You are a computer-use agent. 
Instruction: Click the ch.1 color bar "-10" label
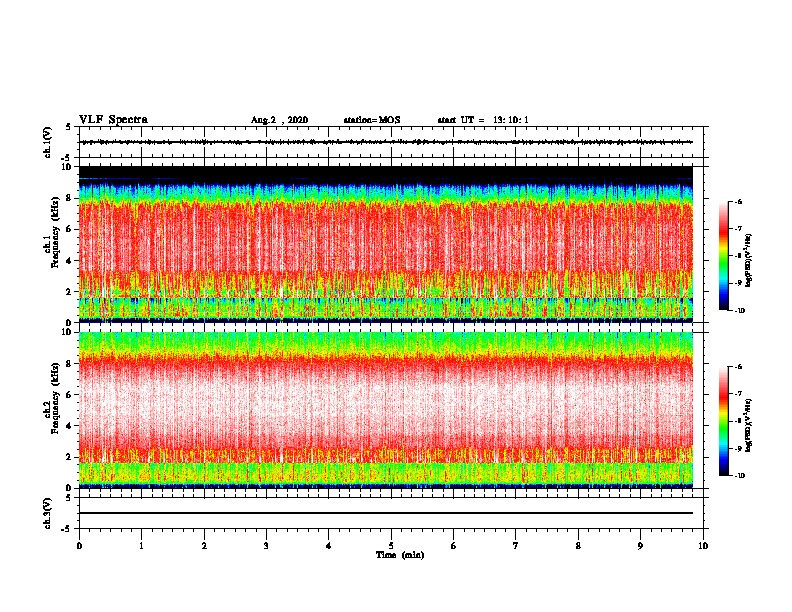[x=740, y=311]
